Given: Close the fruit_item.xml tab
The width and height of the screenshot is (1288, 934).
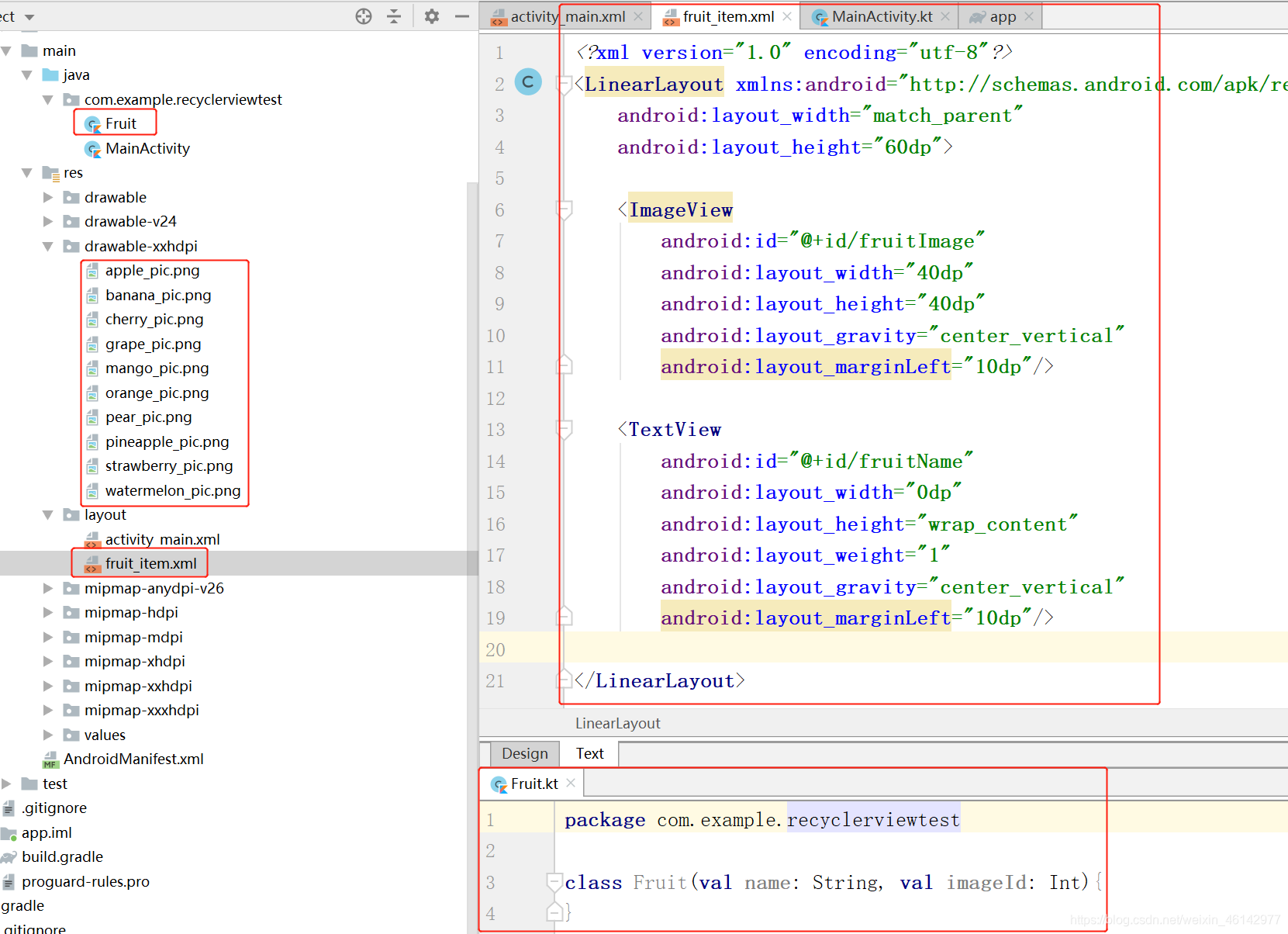Looking at the screenshot, I should pos(787,16).
